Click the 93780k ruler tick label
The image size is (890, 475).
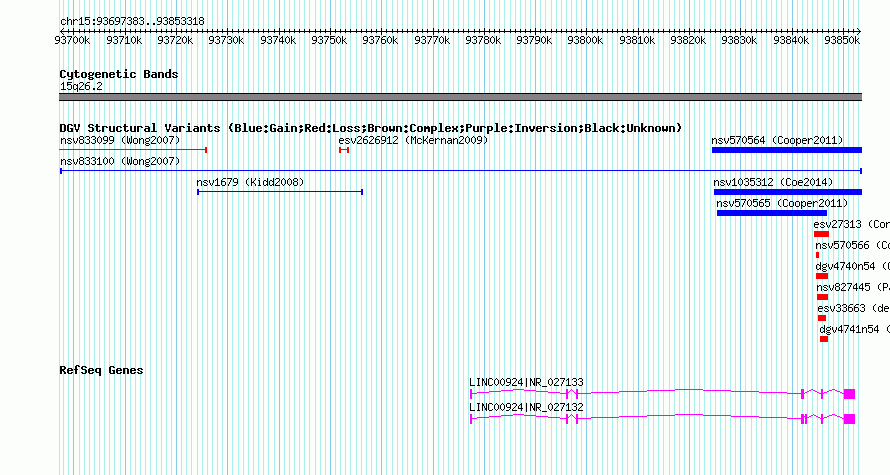[483, 40]
